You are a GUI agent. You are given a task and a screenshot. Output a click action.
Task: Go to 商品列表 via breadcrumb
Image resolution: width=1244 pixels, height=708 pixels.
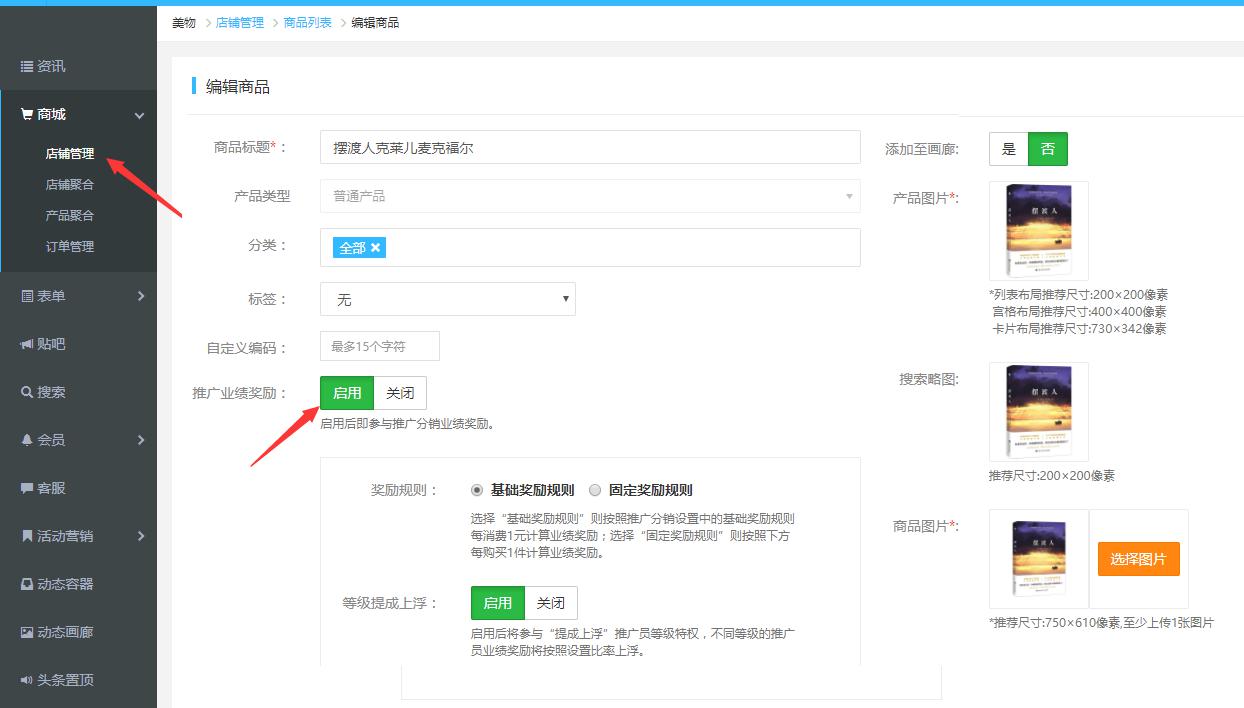[306, 21]
